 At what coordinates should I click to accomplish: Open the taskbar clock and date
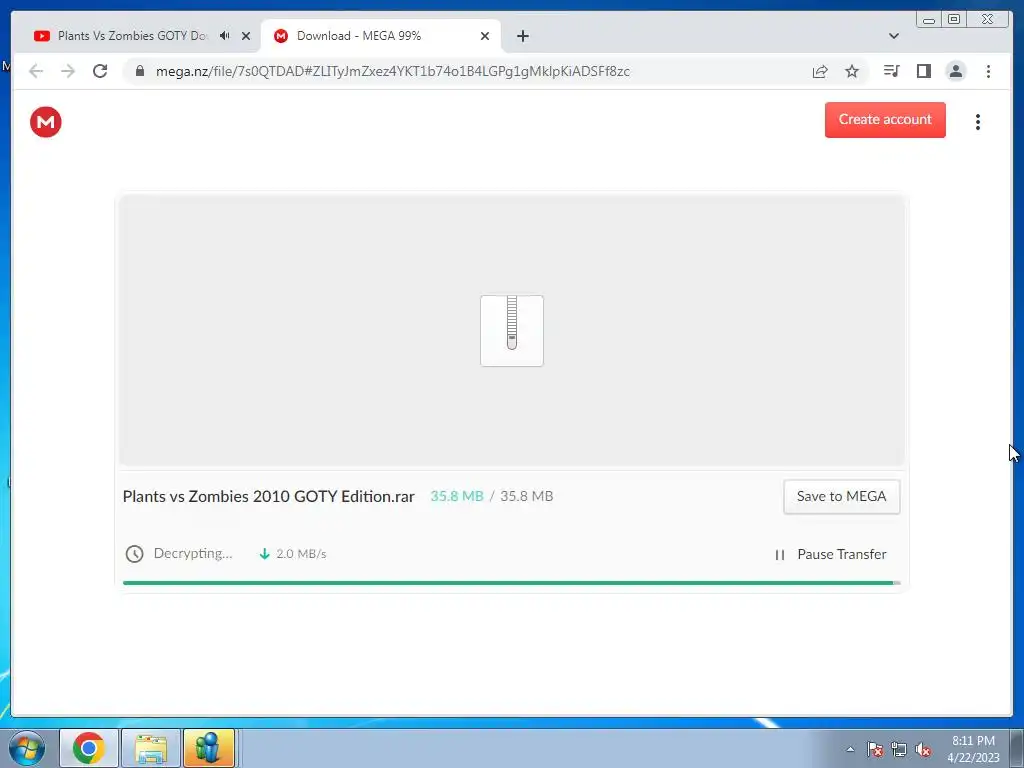[x=973, y=749]
